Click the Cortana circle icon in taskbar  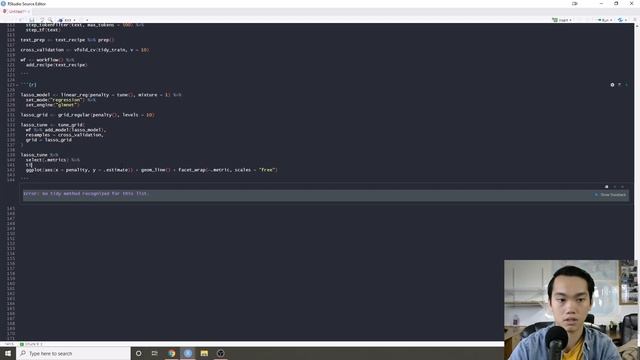coord(139,353)
